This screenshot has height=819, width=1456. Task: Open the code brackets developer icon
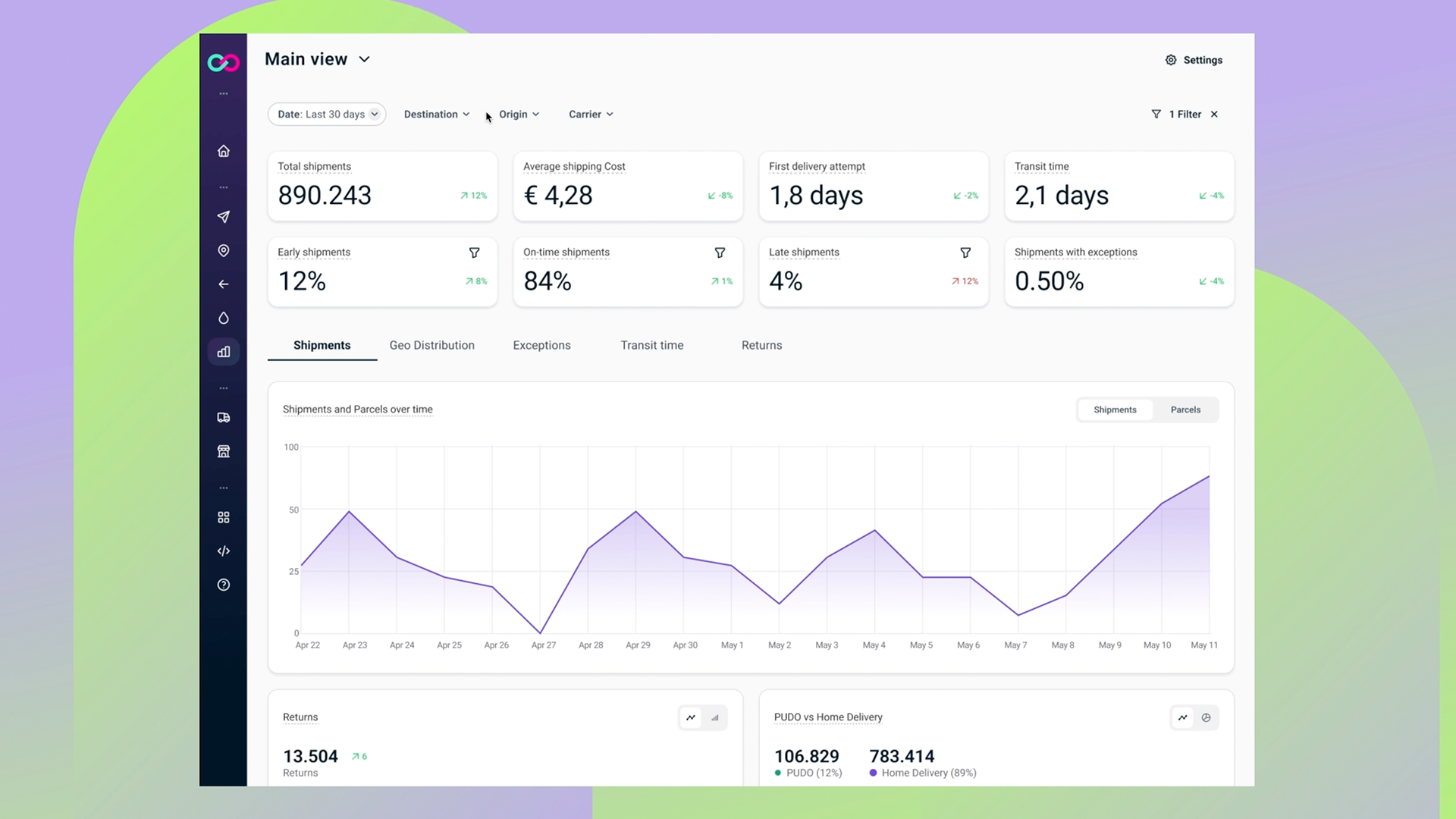point(223,551)
